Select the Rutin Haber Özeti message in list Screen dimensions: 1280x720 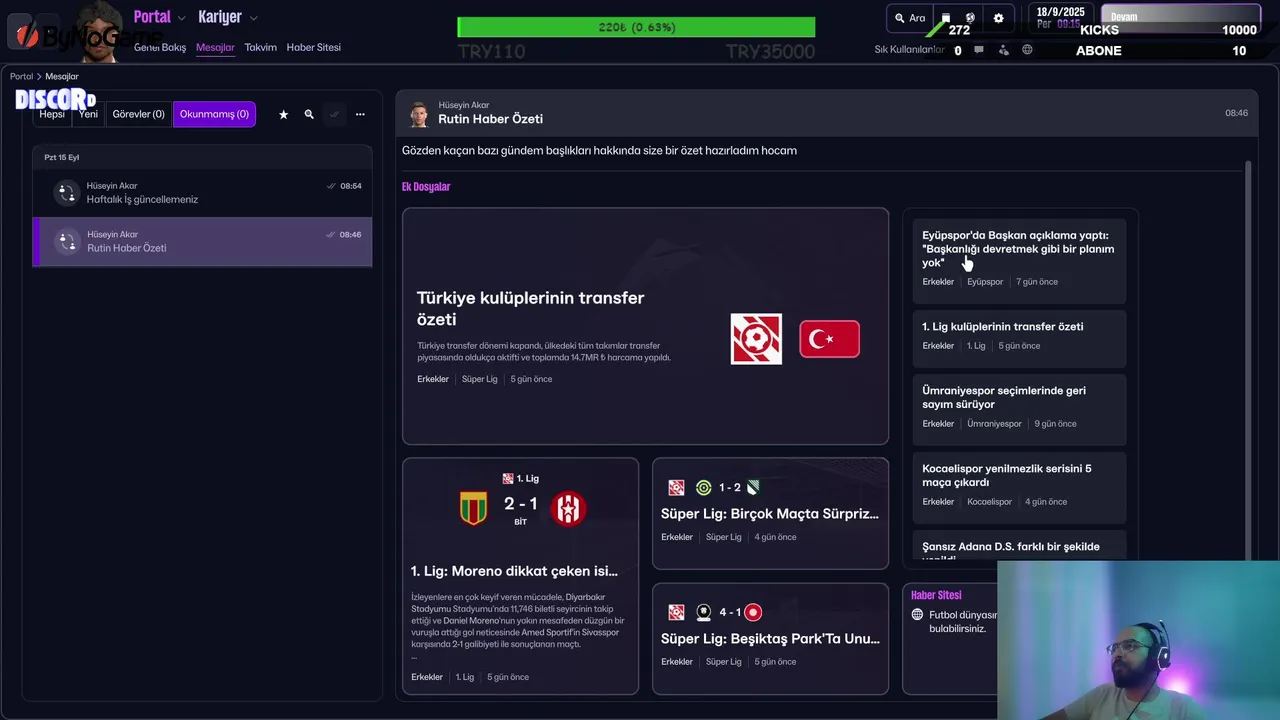(x=202, y=242)
